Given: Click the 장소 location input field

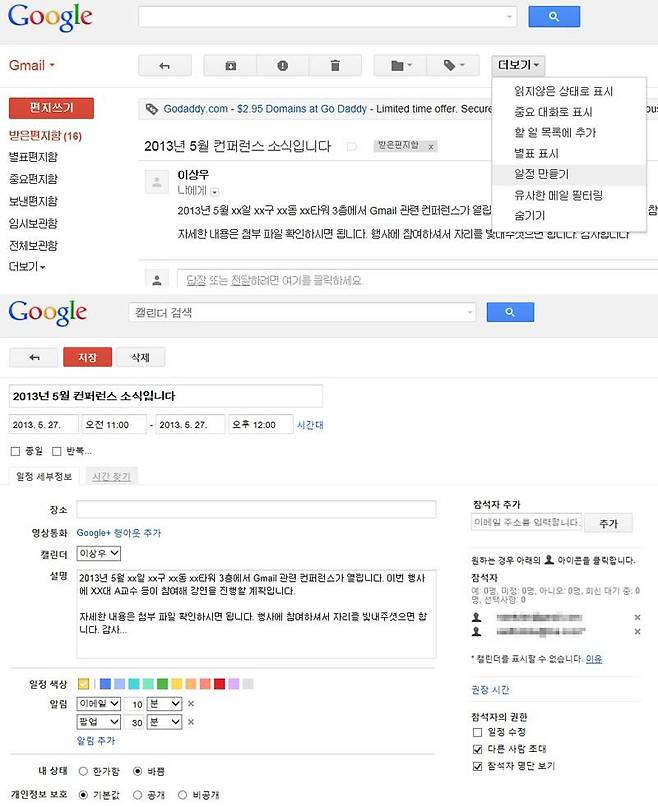Looking at the screenshot, I should click(256, 510).
